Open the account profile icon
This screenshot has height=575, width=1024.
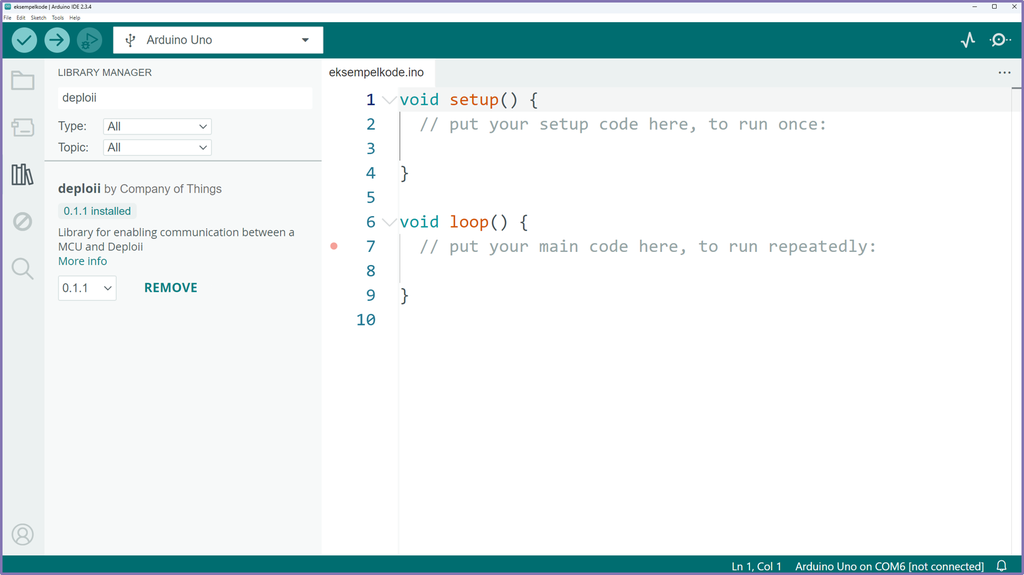(23, 534)
